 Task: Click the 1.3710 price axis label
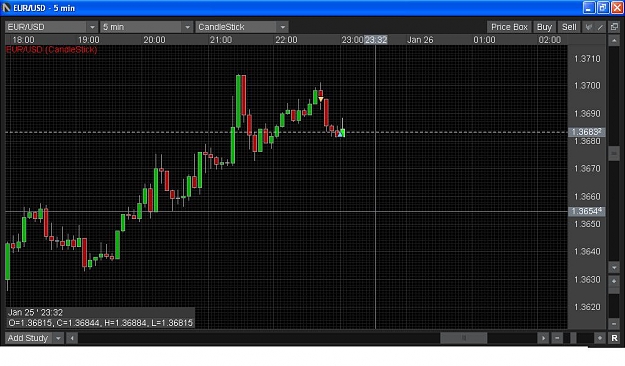[587, 59]
